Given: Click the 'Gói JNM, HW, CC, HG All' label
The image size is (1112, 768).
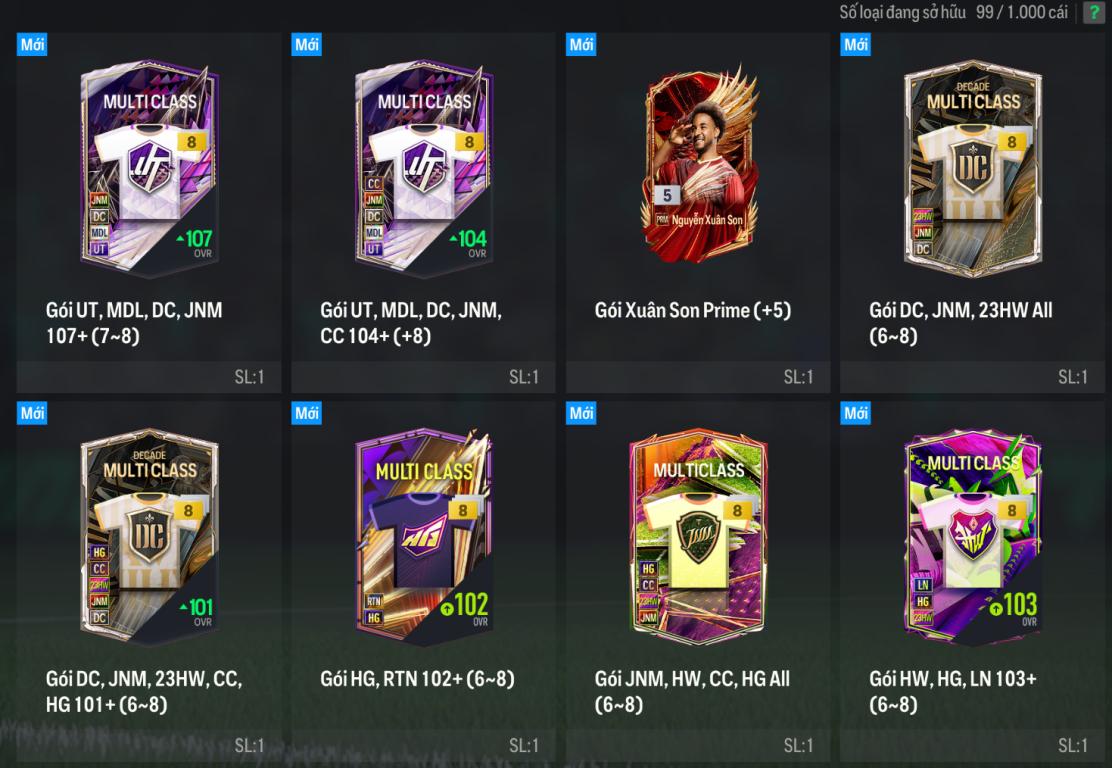Looking at the screenshot, I should click(692, 679).
